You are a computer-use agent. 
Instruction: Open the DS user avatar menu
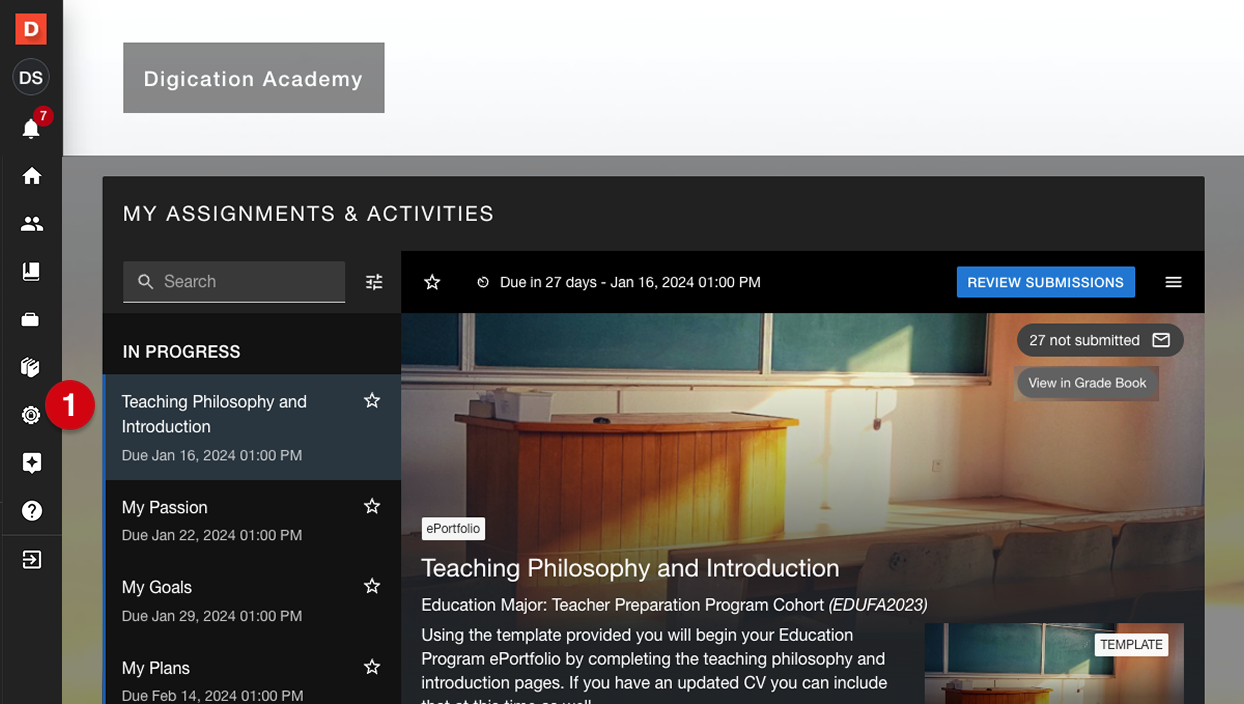31,78
